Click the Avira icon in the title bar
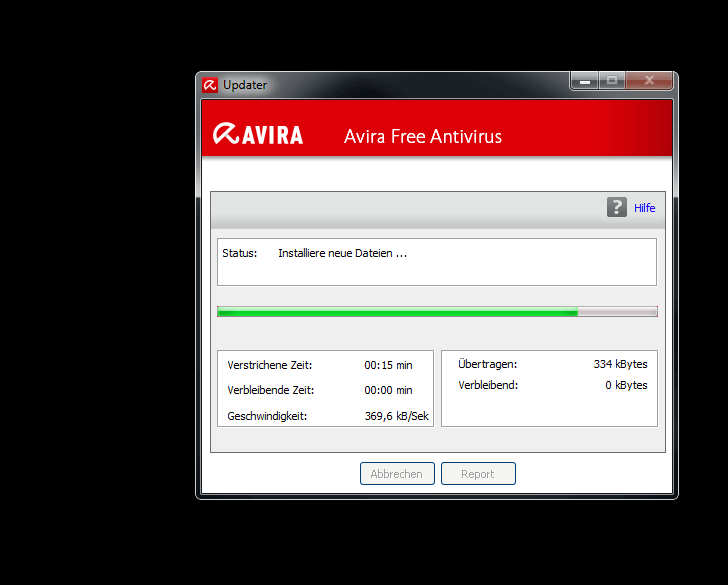The image size is (728, 585). click(x=210, y=85)
